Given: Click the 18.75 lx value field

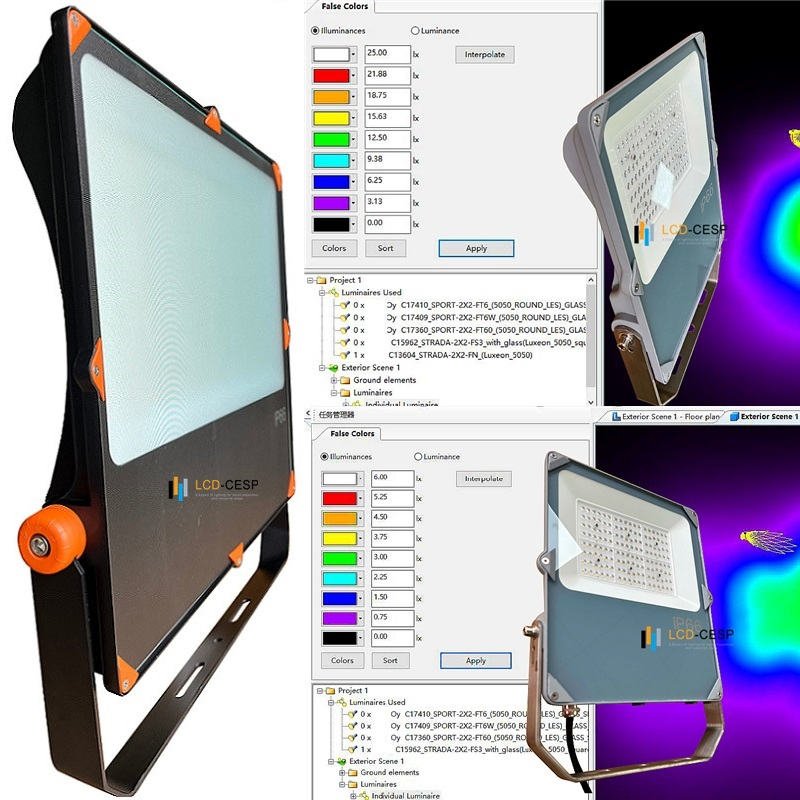Looking at the screenshot, I should click(387, 96).
